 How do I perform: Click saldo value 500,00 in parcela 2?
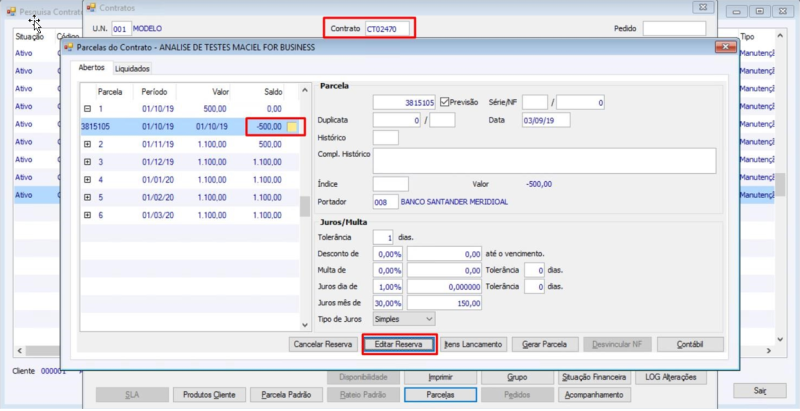click(270, 144)
